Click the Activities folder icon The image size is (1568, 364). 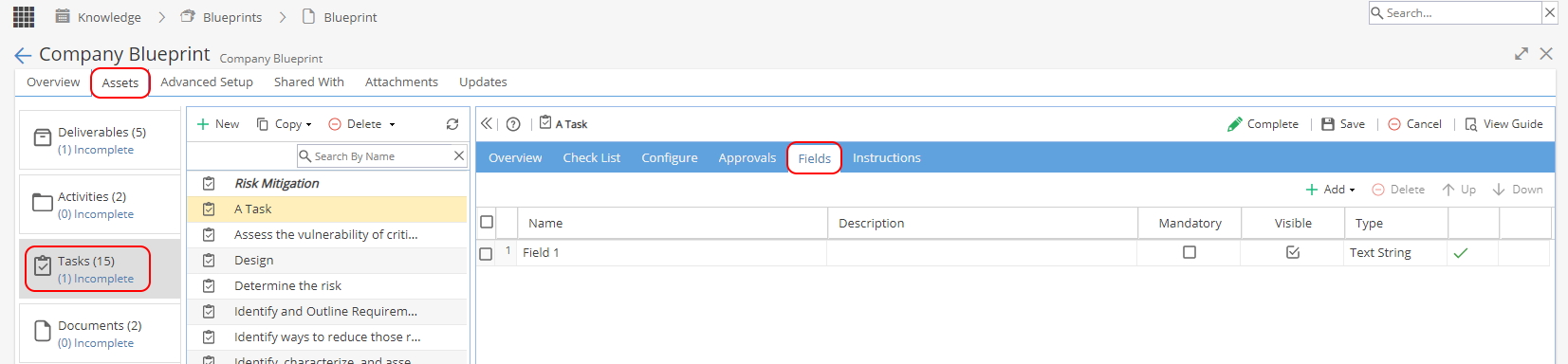[x=43, y=203]
